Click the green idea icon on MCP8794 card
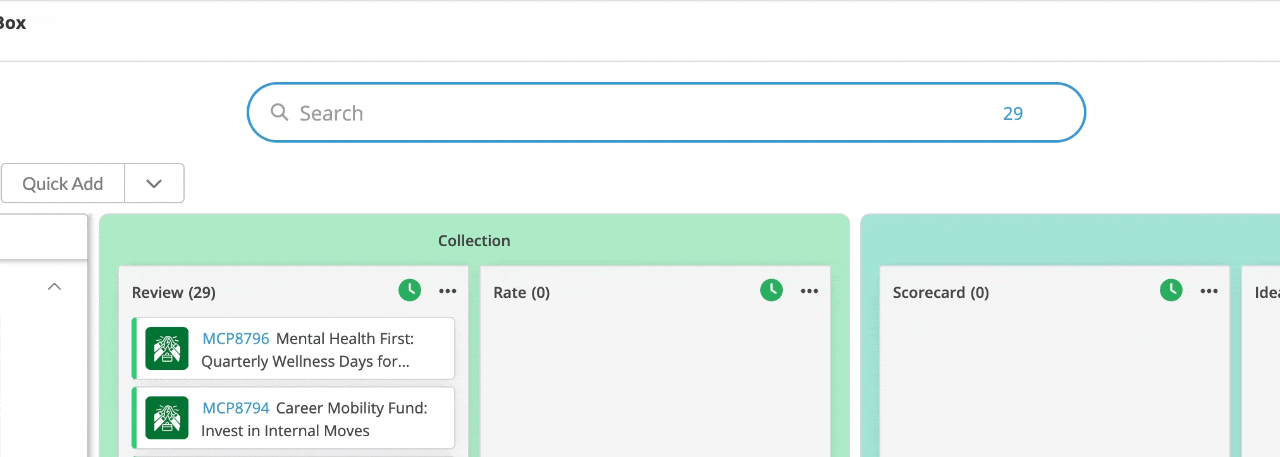This screenshot has height=457, width=1280. tap(167, 418)
